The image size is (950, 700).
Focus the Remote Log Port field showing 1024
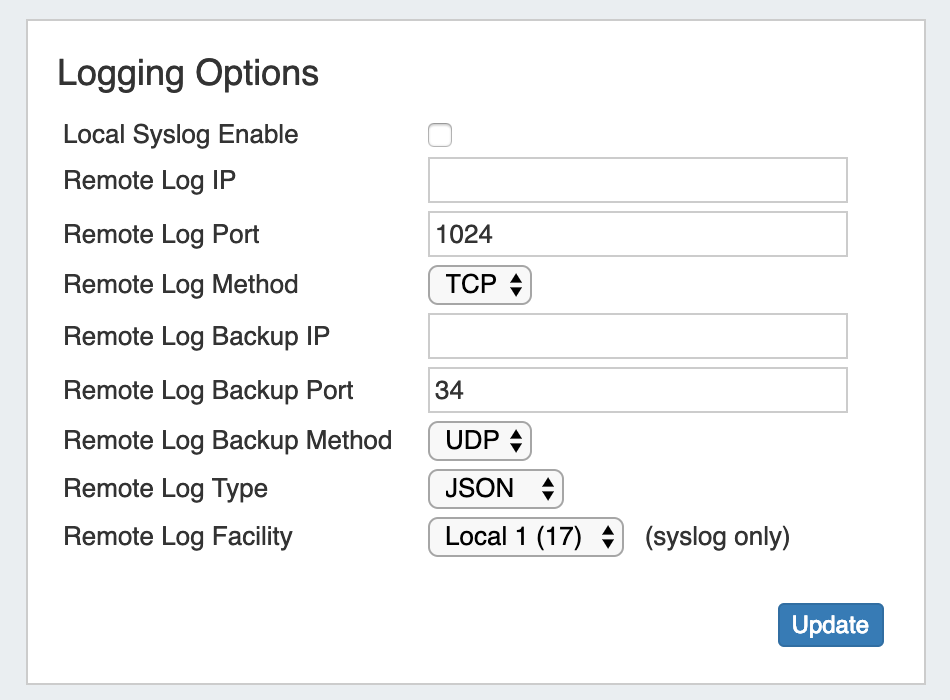pos(637,234)
